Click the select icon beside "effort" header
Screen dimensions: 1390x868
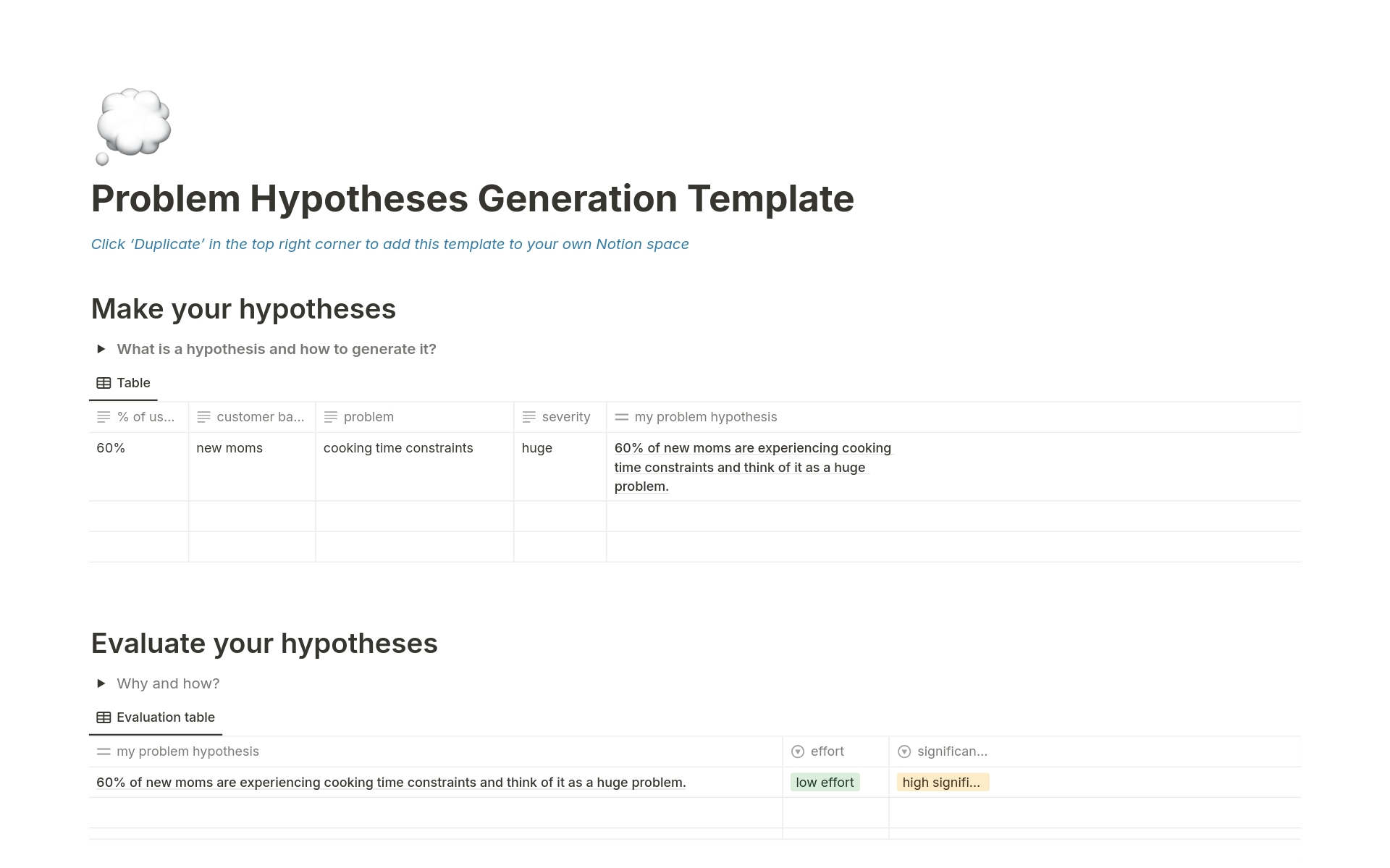point(799,751)
